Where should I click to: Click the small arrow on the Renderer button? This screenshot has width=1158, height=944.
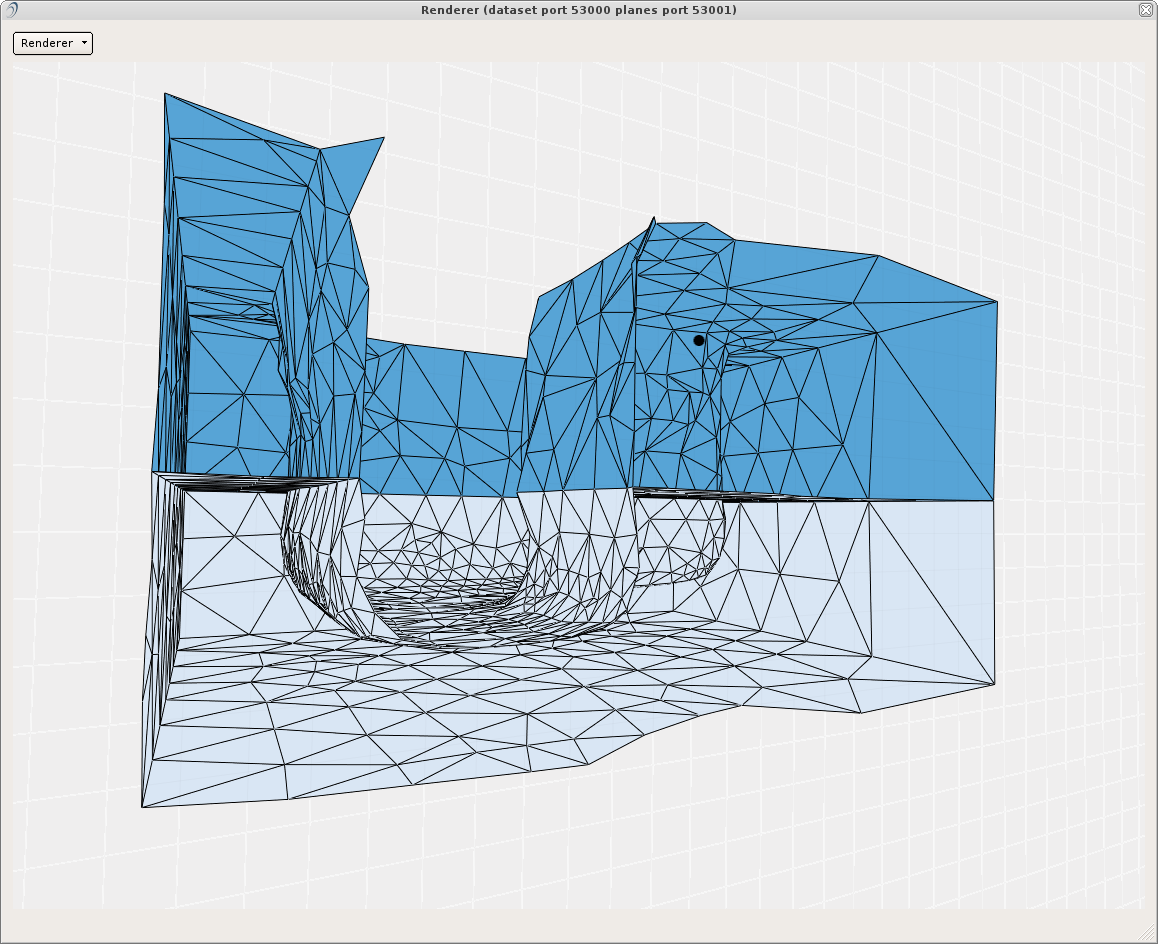(84, 43)
